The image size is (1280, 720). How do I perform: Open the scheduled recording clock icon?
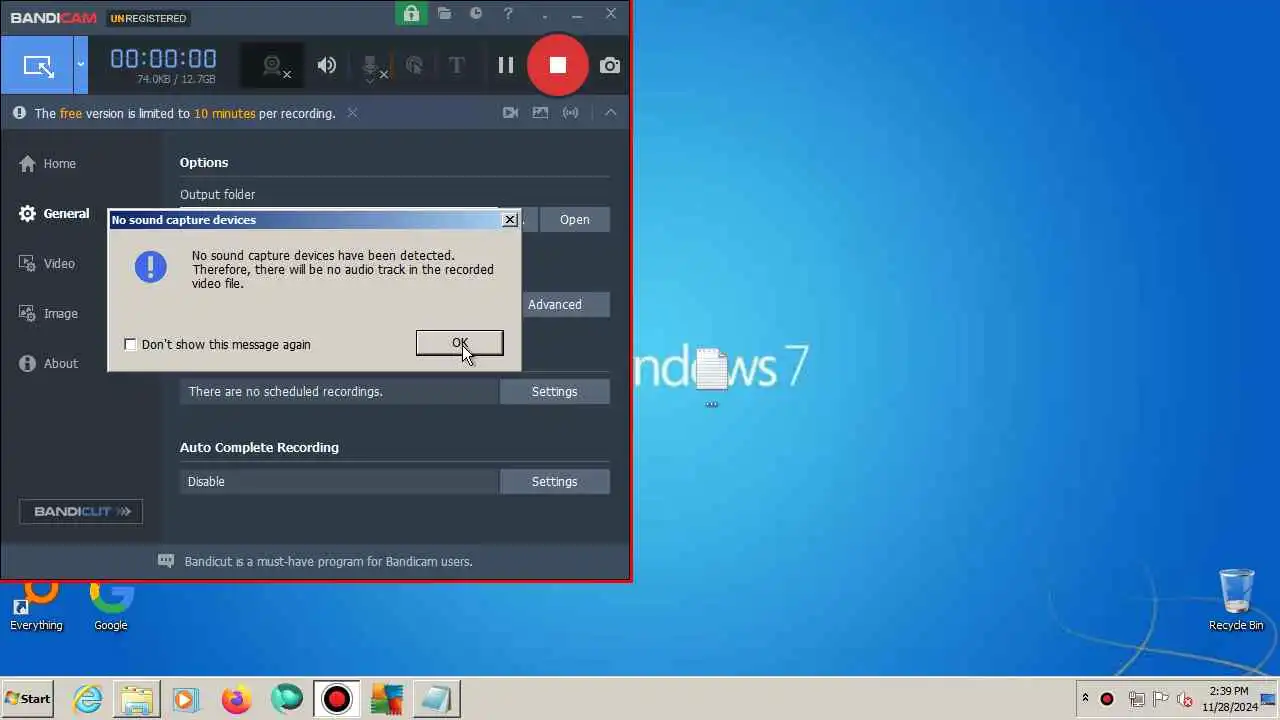click(476, 14)
